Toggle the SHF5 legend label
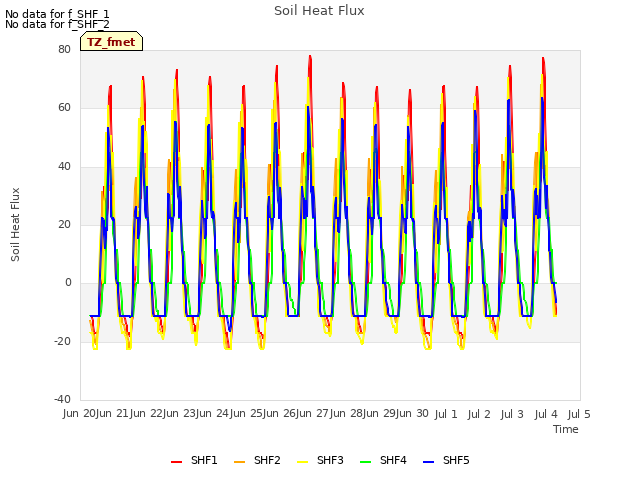The height and width of the screenshot is (480, 640). [456, 460]
